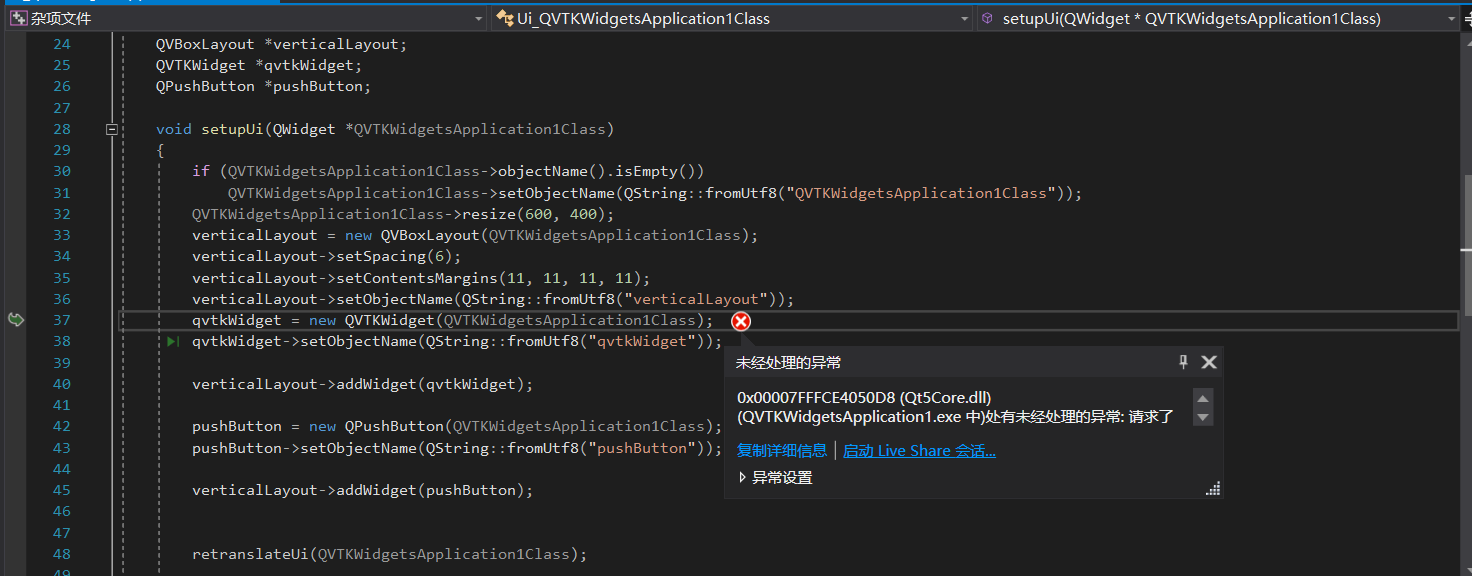
Task: Open the 杂项文件 file dropdown
Action: tap(478, 17)
